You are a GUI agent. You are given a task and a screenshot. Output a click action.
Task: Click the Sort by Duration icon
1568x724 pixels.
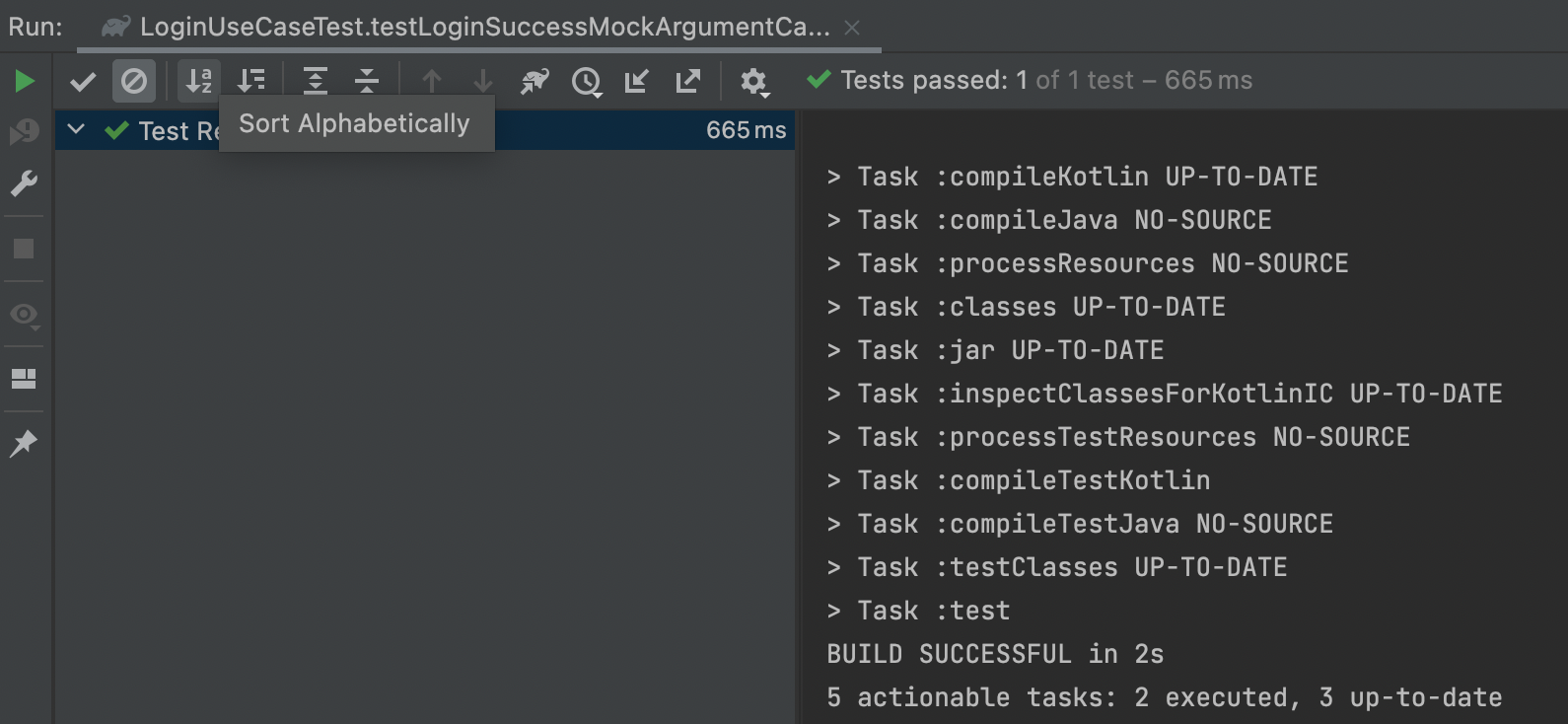click(x=251, y=81)
